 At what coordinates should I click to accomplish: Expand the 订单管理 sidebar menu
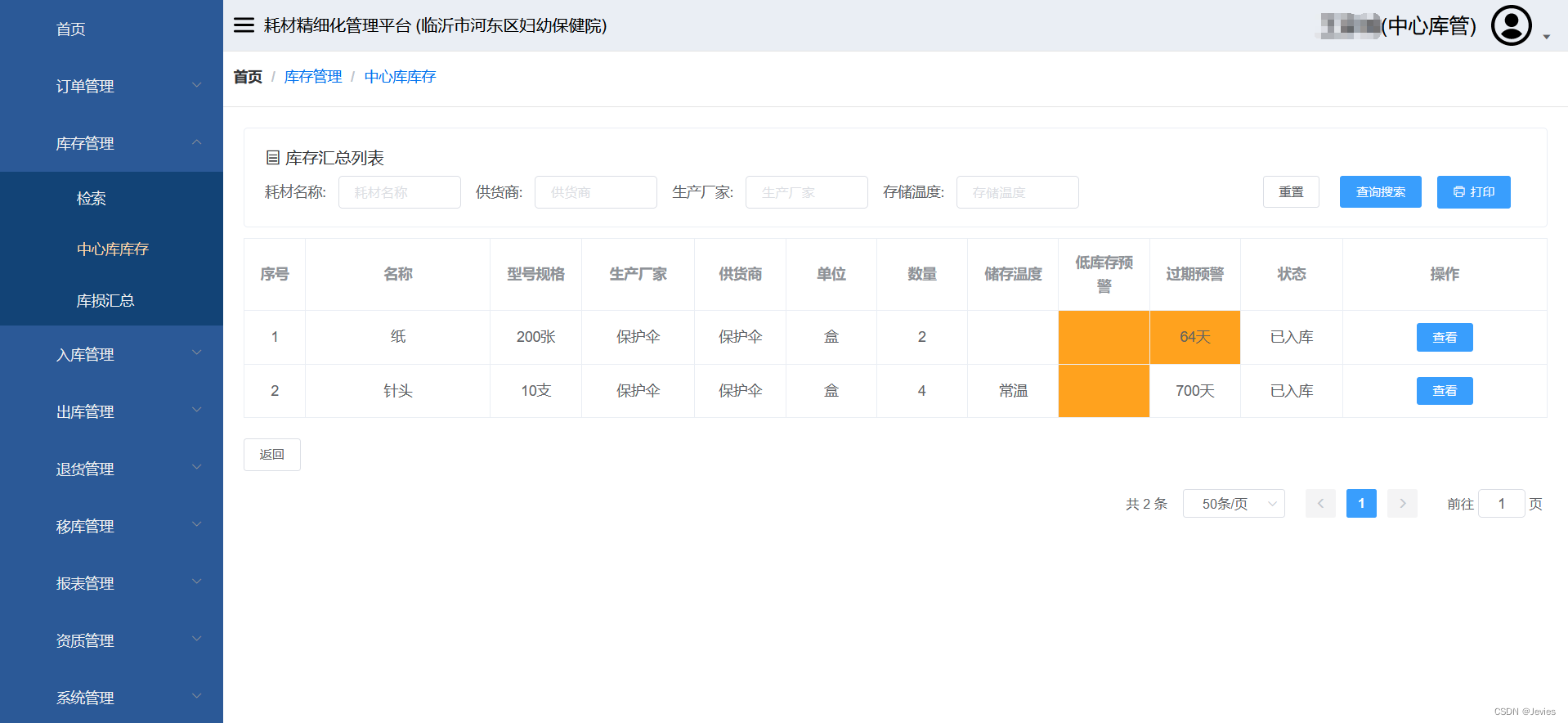click(111, 86)
